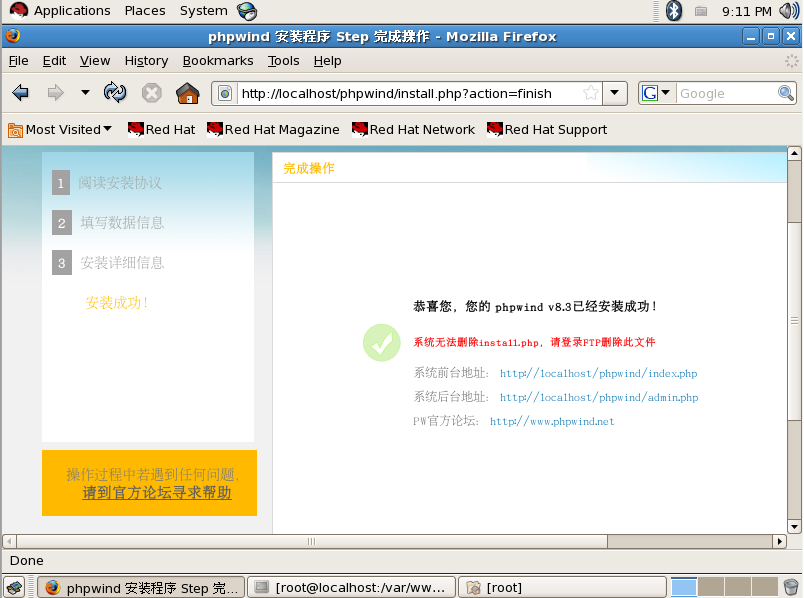804x598 pixels.
Task: Expand the Most Visited bookmarks folder
Action: click(x=60, y=130)
